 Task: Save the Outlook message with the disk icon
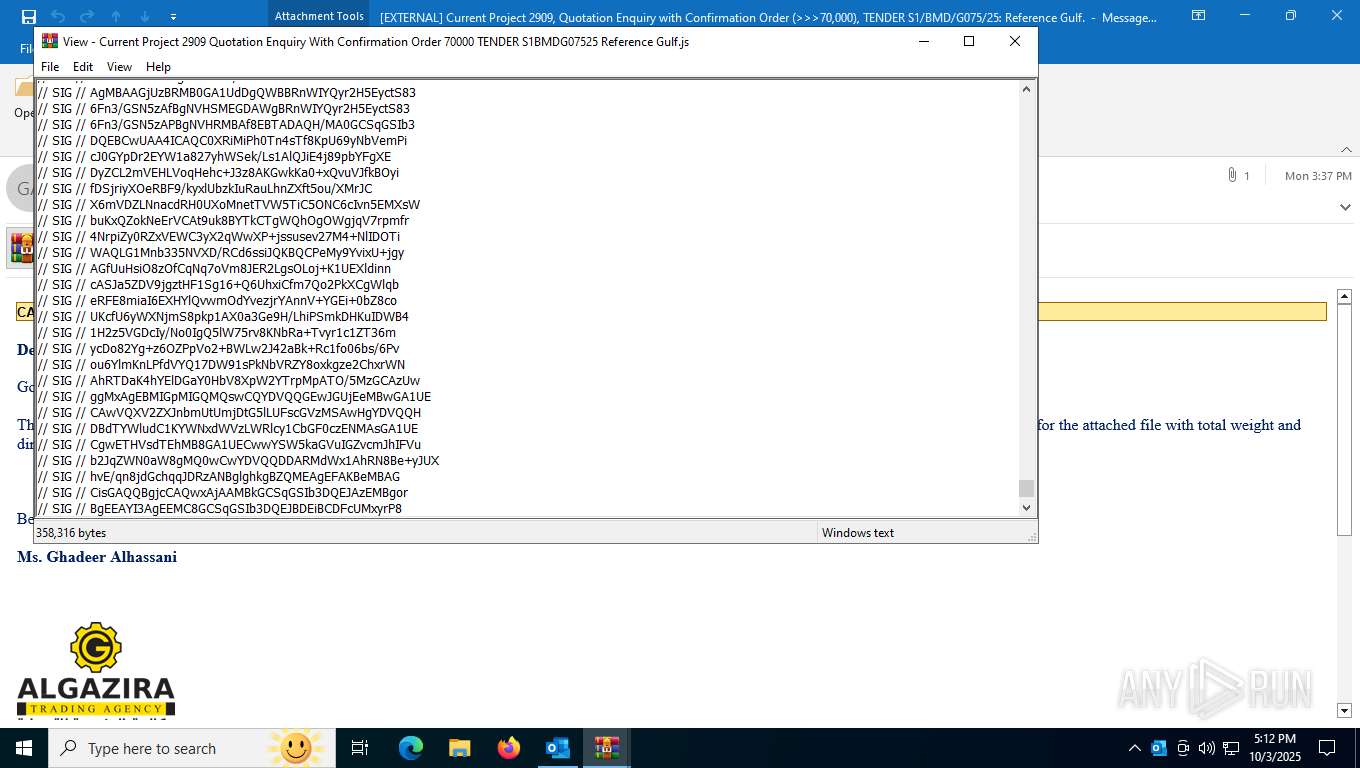(x=28, y=16)
